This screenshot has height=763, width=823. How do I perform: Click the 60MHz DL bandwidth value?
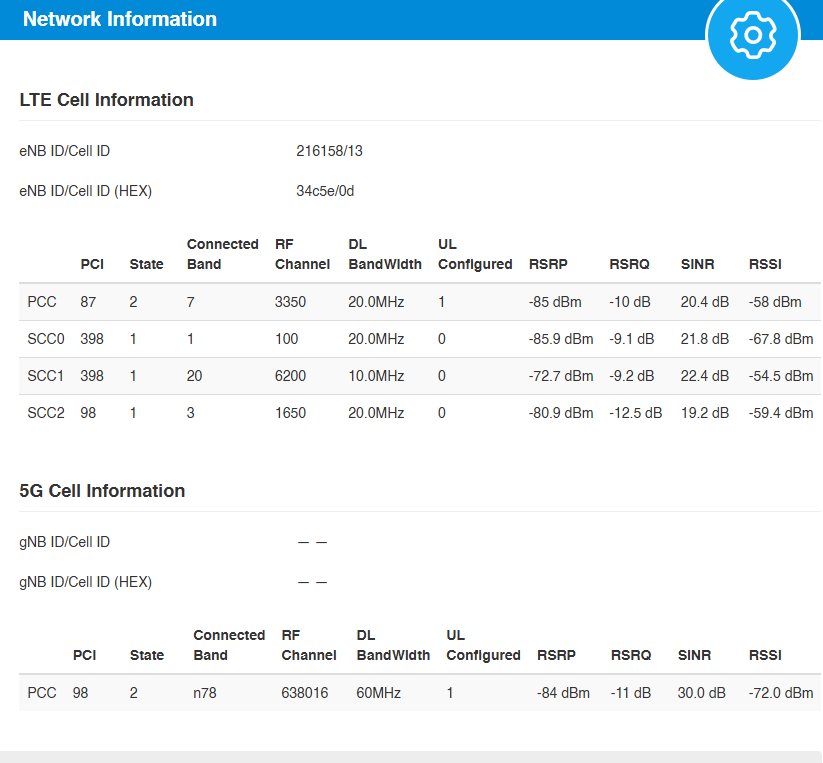tap(377, 693)
